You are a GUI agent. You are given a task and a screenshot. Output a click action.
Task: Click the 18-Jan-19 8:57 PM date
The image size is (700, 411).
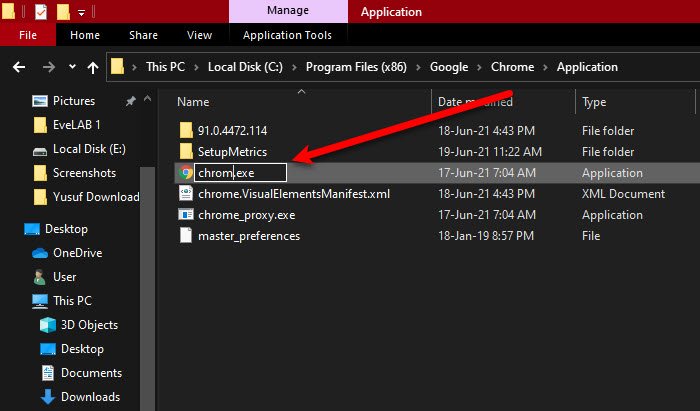click(486, 235)
